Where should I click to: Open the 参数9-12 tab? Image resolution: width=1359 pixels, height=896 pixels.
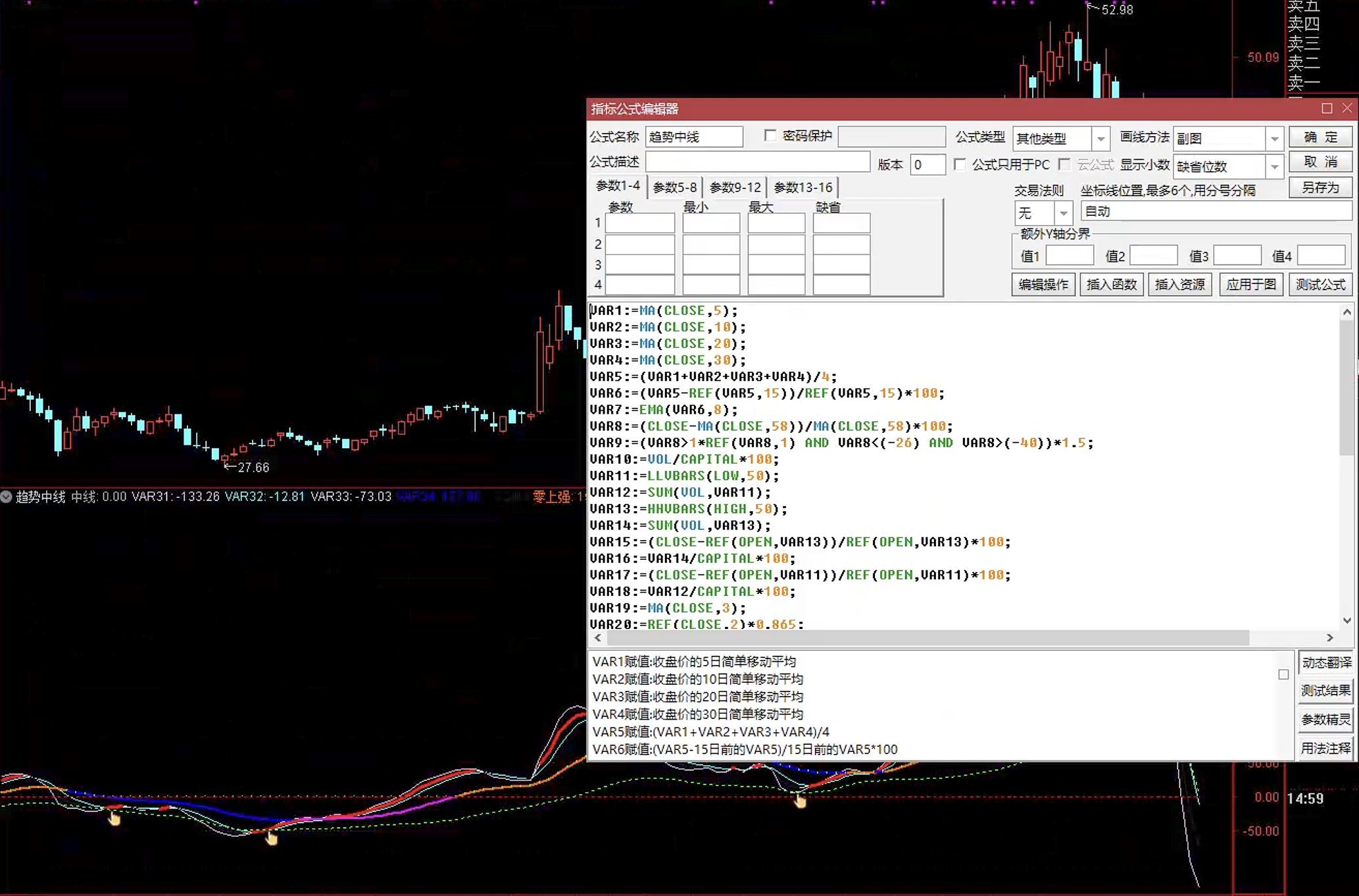(x=735, y=187)
